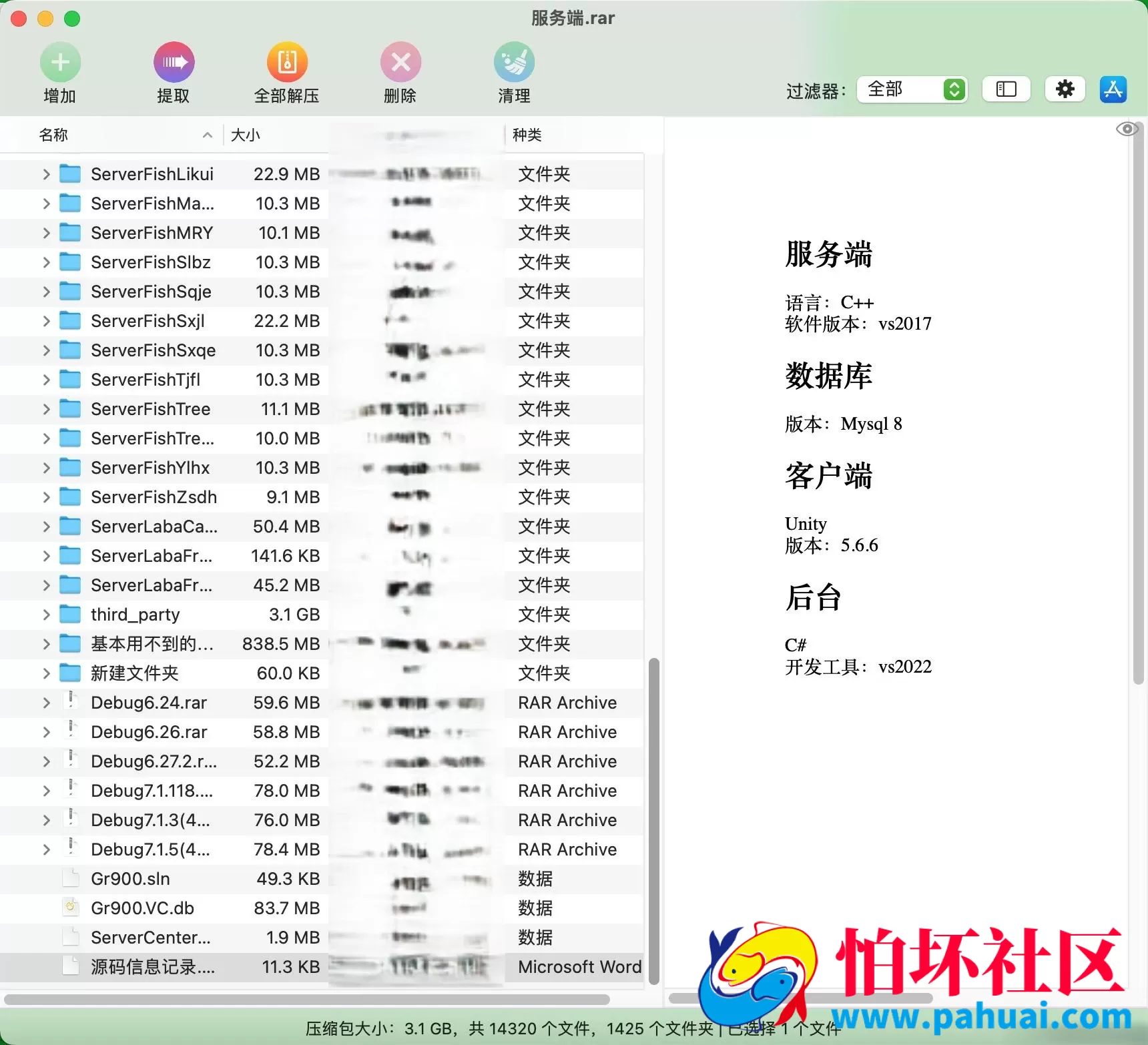Click the file list vertical scrollbar
The height and width of the screenshot is (1045, 1148).
click(654, 821)
